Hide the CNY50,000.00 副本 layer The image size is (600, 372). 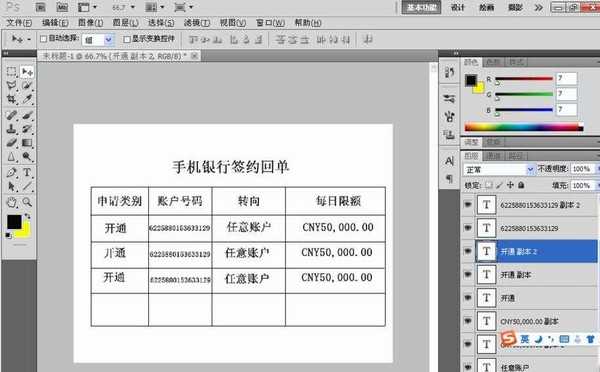point(468,321)
